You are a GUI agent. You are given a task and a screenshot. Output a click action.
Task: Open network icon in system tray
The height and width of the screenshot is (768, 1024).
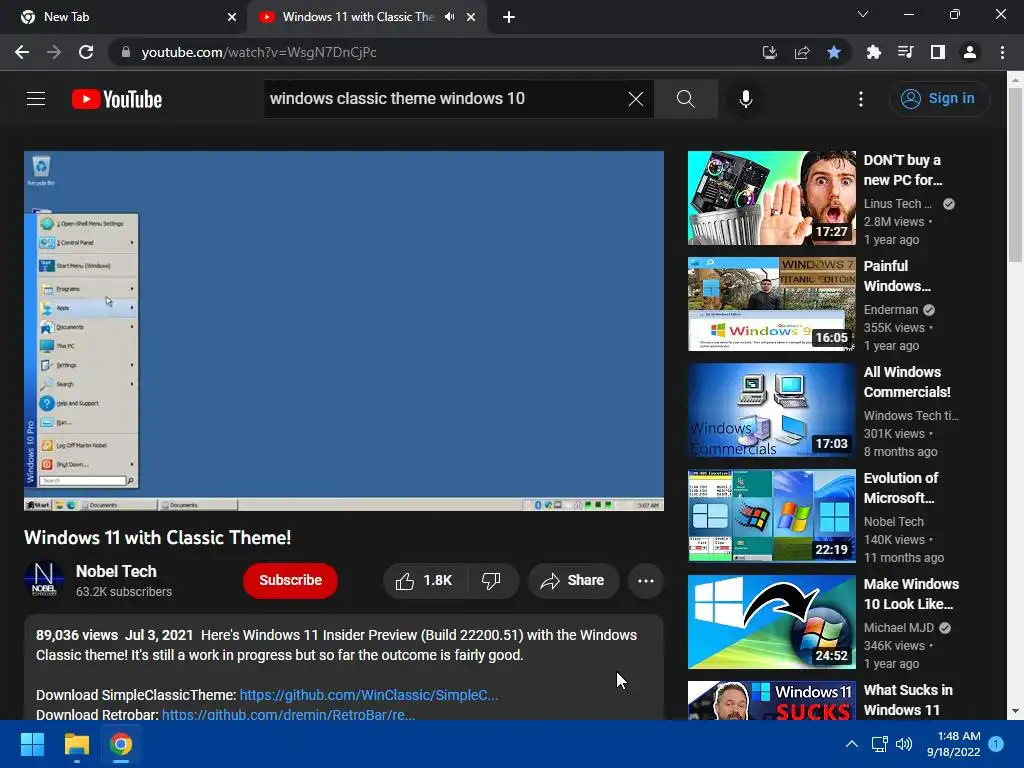879,744
